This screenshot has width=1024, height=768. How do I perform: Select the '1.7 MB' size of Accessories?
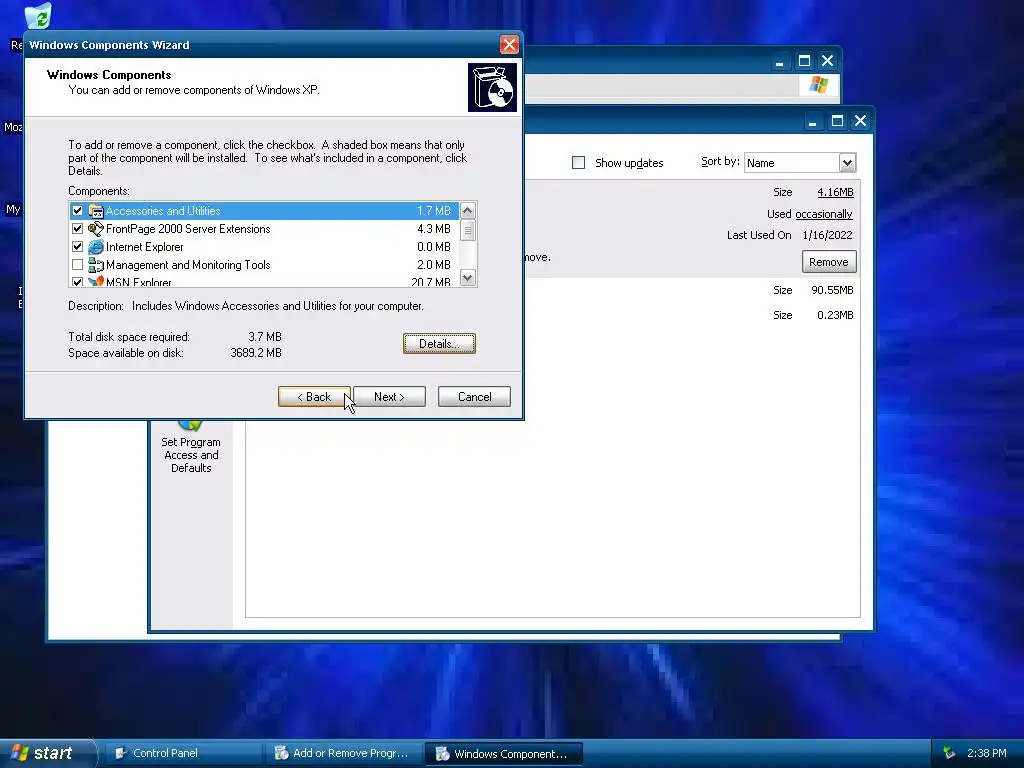click(x=434, y=211)
